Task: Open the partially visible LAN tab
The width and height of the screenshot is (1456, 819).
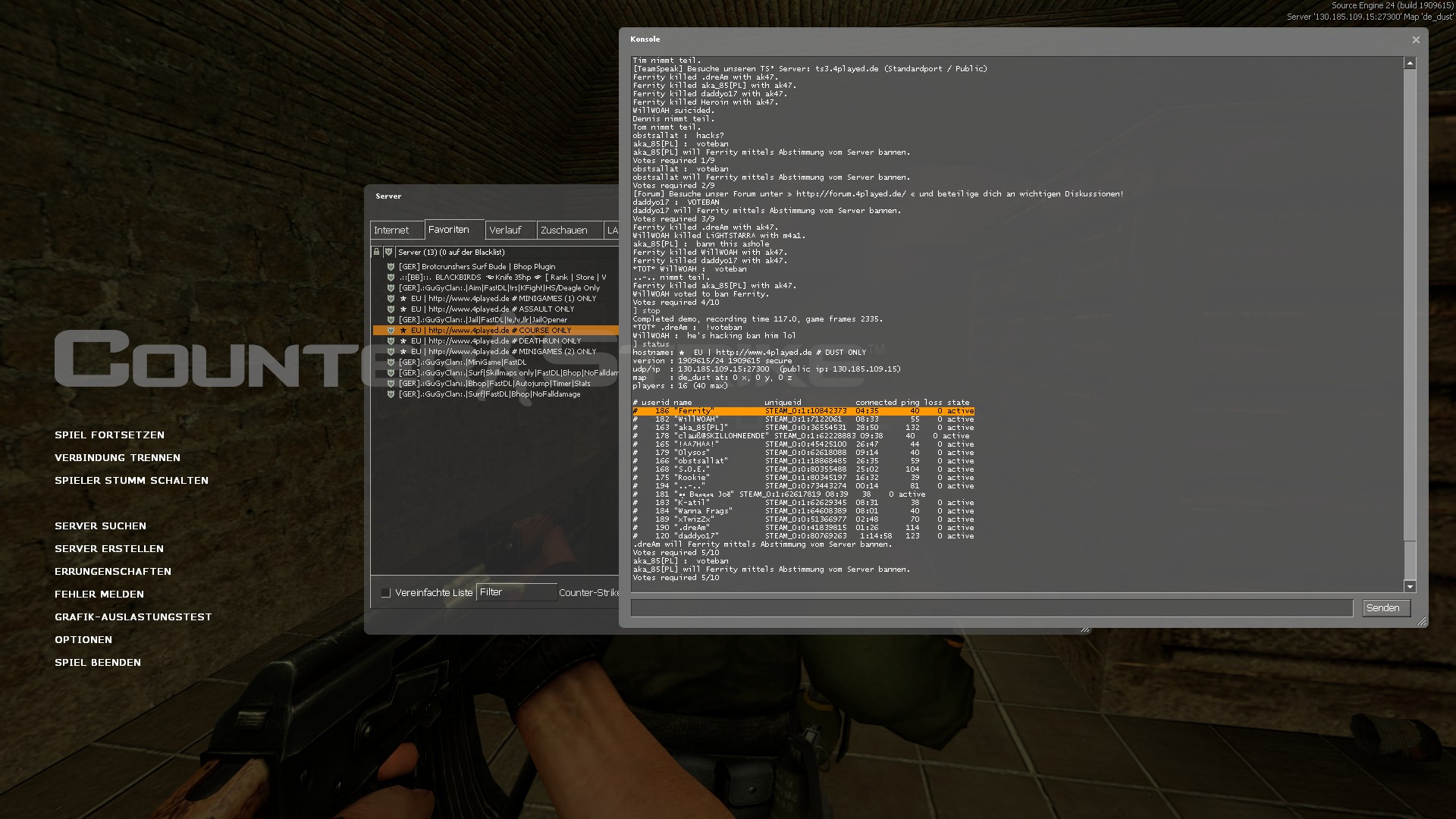Action: pos(612,231)
